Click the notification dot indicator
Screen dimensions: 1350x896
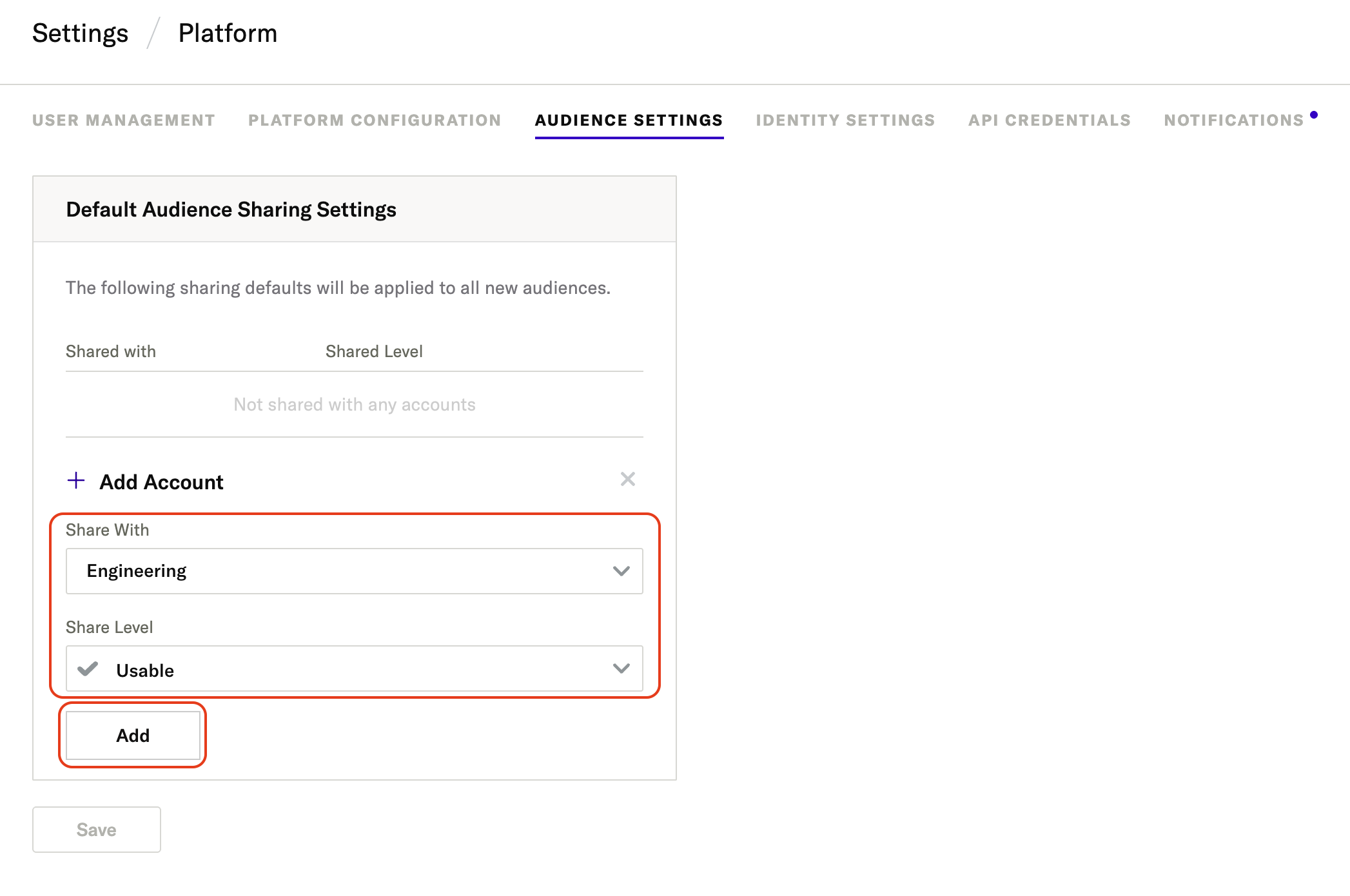click(x=1313, y=115)
